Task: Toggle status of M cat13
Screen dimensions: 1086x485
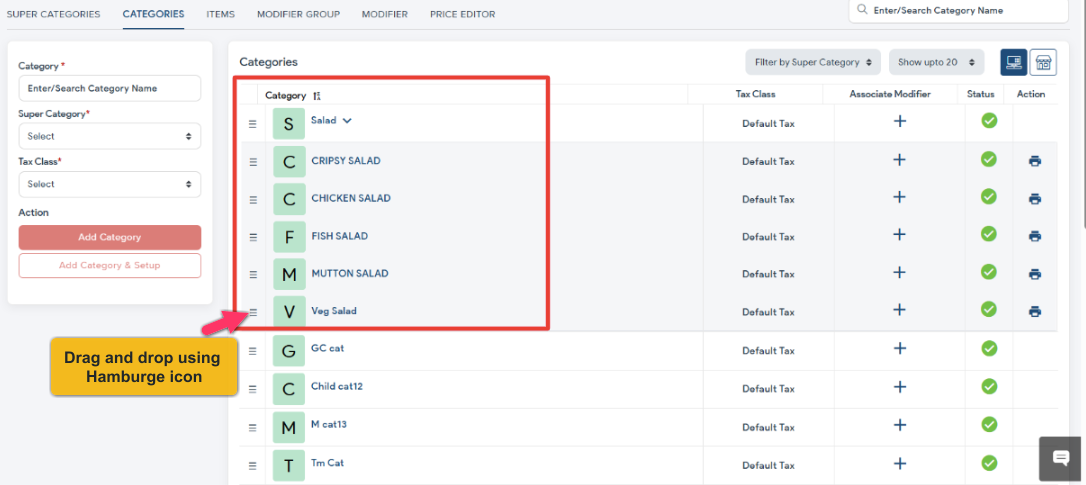Action: (x=989, y=424)
